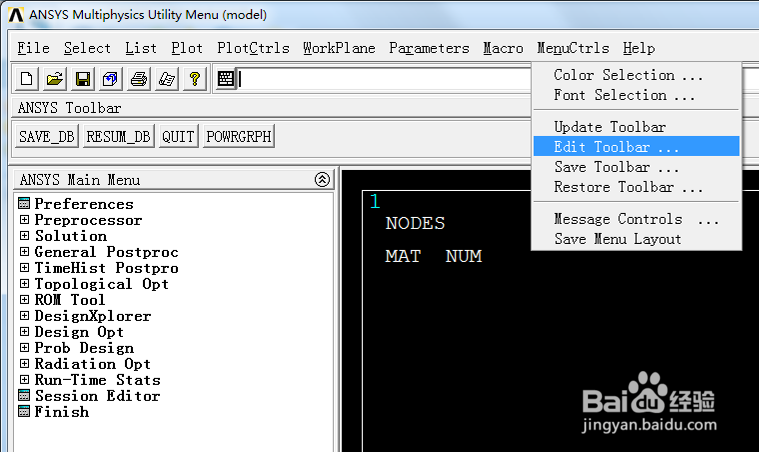
Task: Expand the Prob Design node
Action: pyautogui.click(x=24, y=347)
